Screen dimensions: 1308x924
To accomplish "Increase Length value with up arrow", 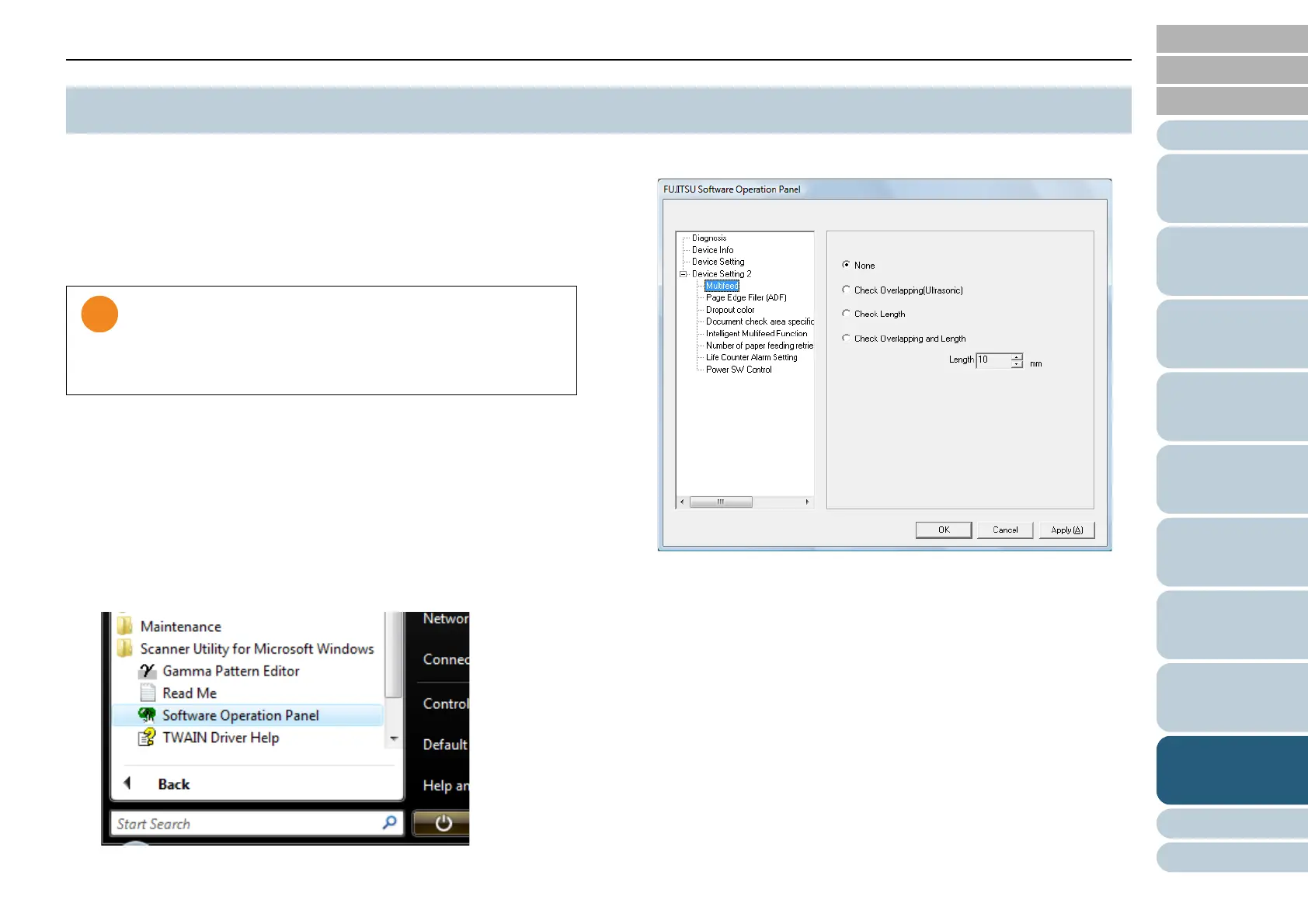I will (1017, 356).
